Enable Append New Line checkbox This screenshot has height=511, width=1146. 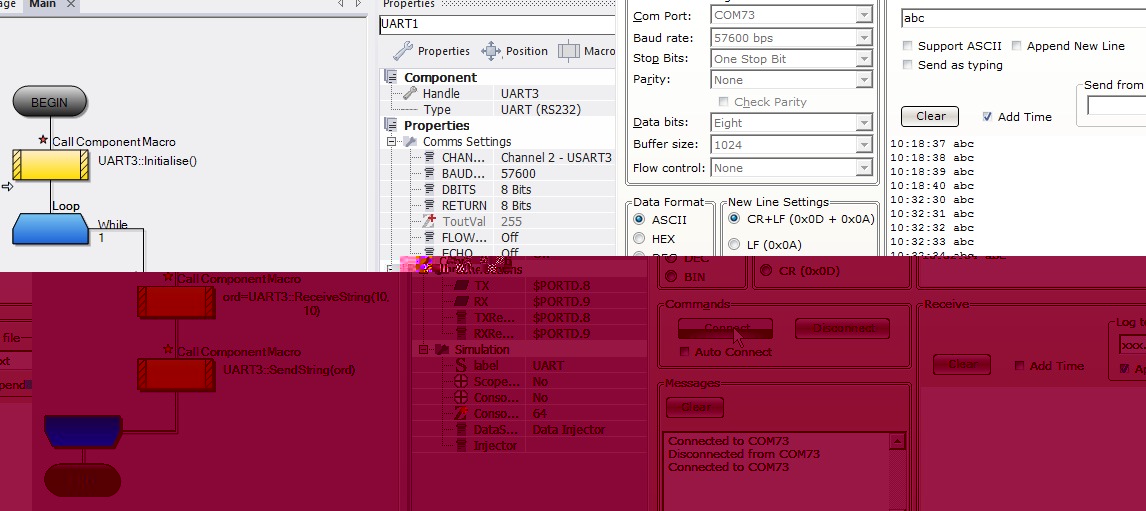click(1017, 45)
